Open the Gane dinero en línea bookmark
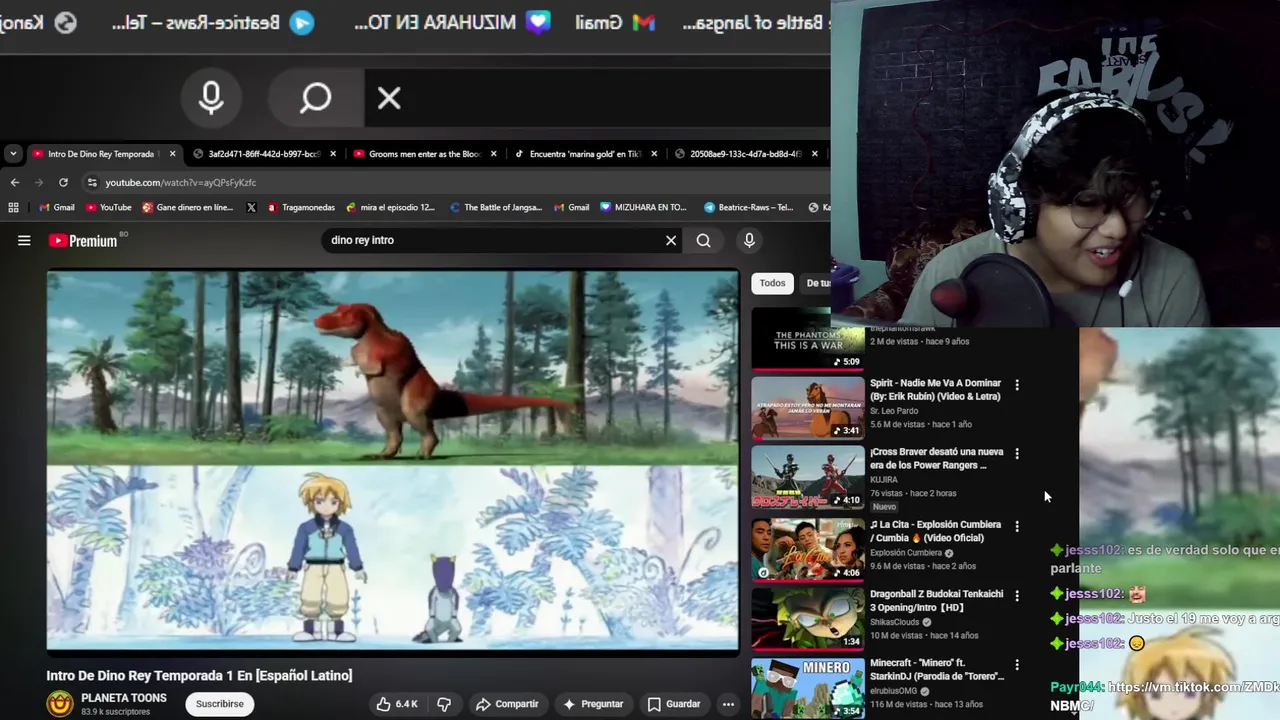Image resolution: width=1280 pixels, height=720 pixels. pos(188,207)
